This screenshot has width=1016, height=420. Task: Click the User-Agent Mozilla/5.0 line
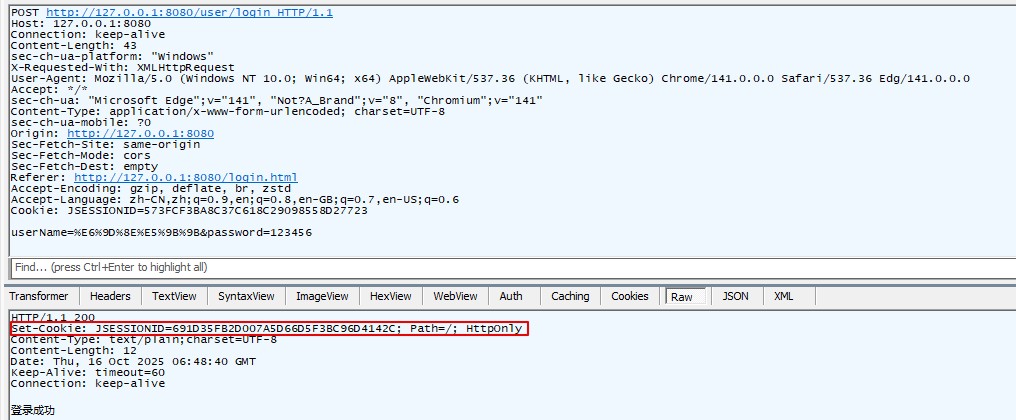[490, 78]
